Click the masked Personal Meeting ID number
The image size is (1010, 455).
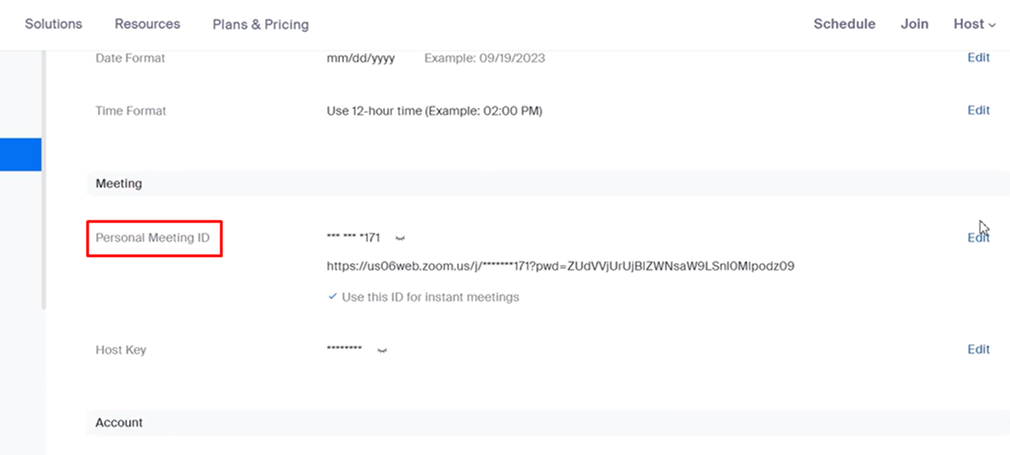pos(353,238)
